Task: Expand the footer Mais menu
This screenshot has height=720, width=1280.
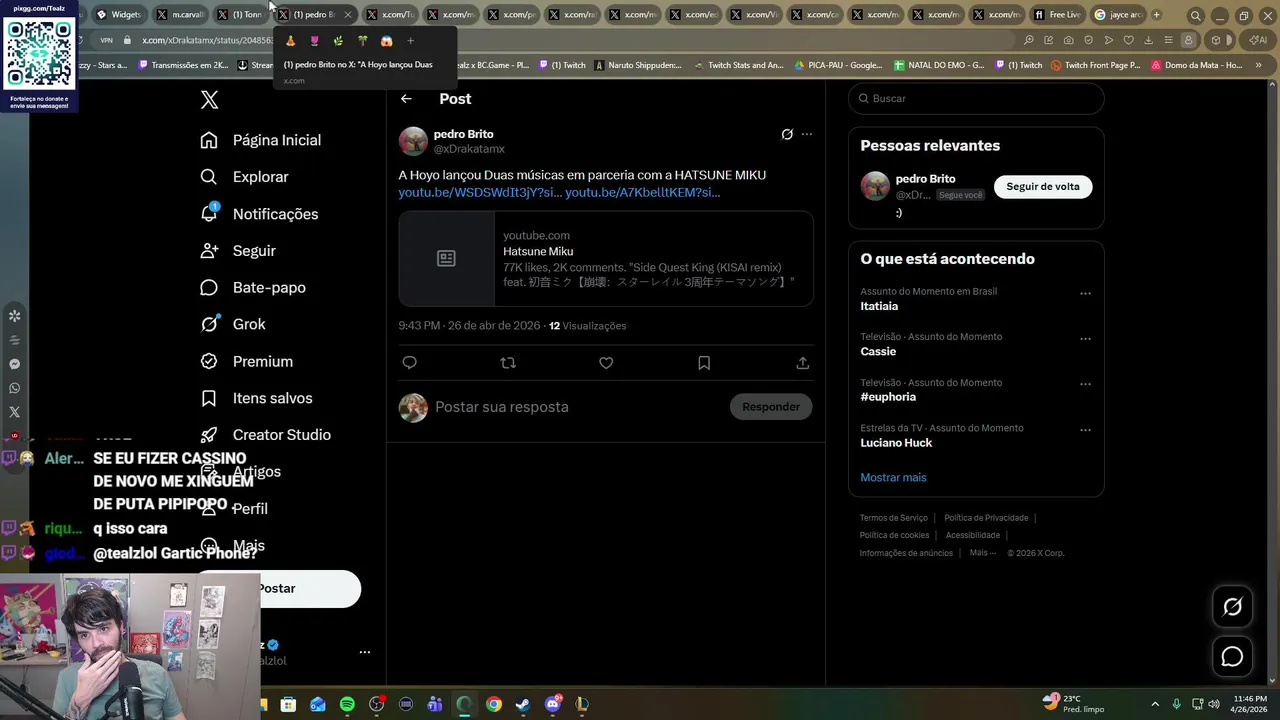Action: [x=982, y=553]
